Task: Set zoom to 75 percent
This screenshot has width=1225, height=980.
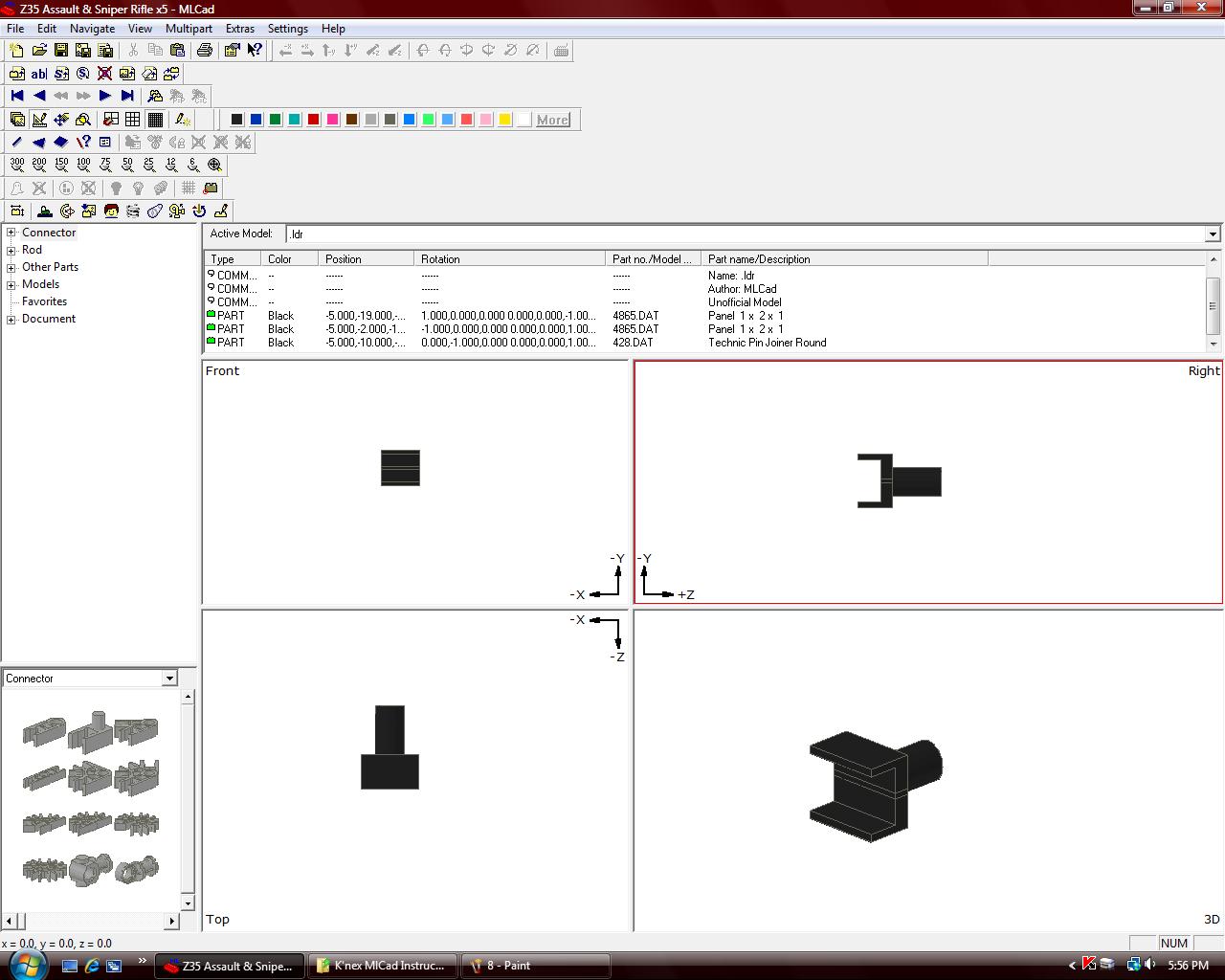Action: click(x=105, y=166)
